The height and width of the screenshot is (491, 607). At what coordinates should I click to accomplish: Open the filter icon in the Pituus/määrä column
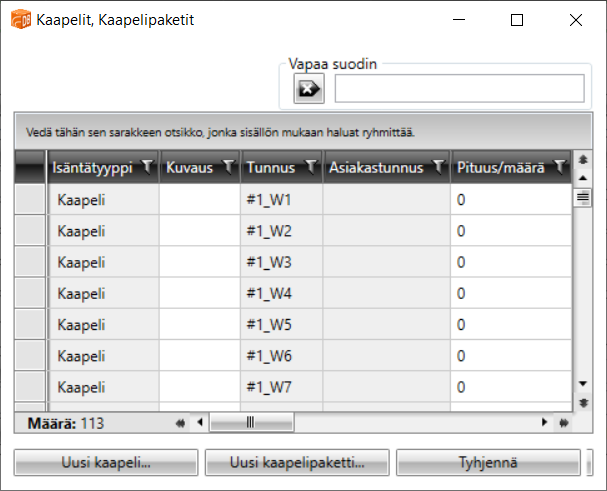pos(559,167)
